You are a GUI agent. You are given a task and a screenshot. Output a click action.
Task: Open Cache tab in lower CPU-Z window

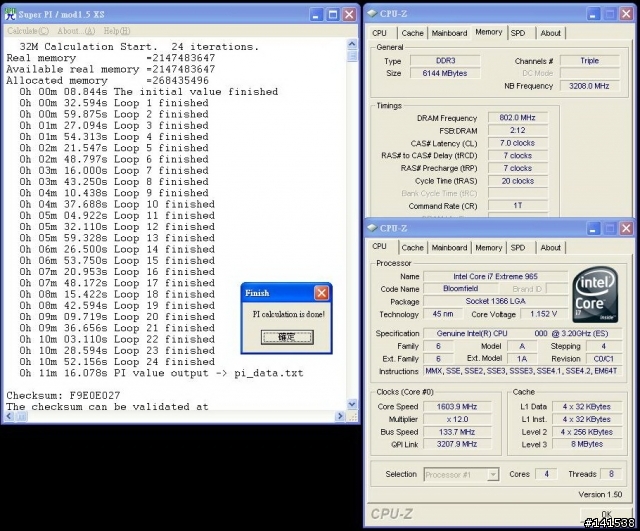tap(412, 248)
